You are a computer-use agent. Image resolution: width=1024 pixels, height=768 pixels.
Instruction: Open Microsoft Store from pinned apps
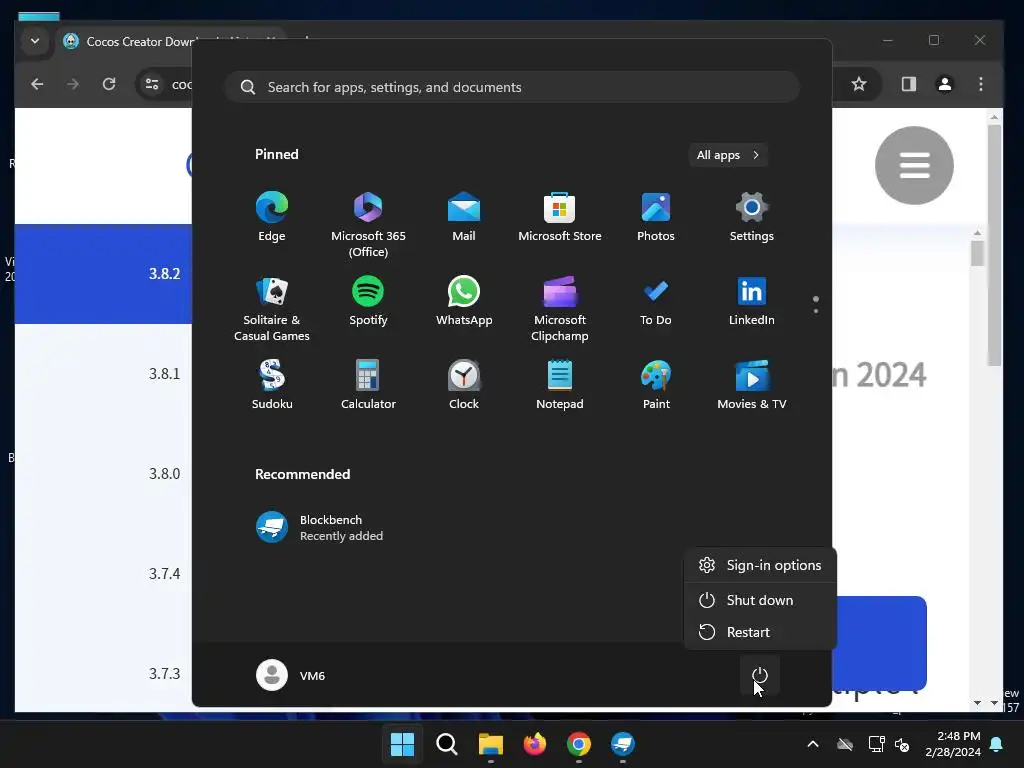tap(560, 217)
